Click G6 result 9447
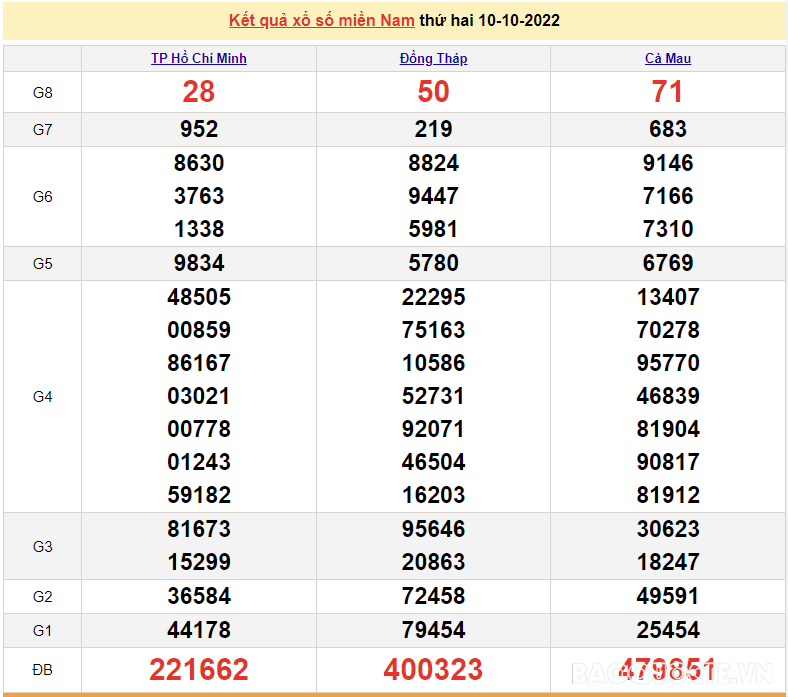This screenshot has height=697, width=788. [x=433, y=196]
